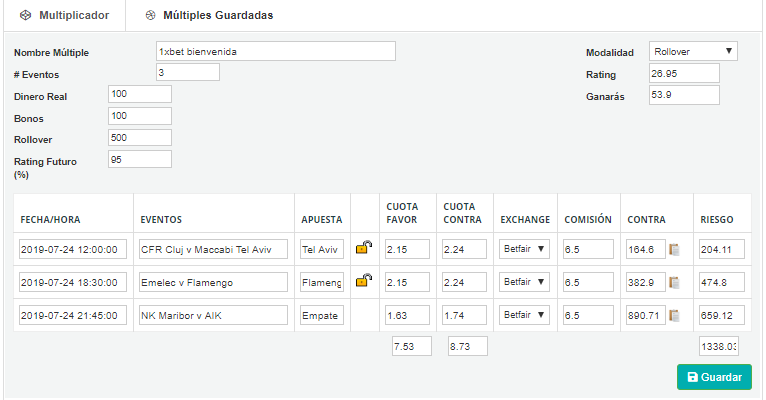This screenshot has width=766, height=400.
Task: Switch to the Multiplicador tab
Action: pos(64,16)
